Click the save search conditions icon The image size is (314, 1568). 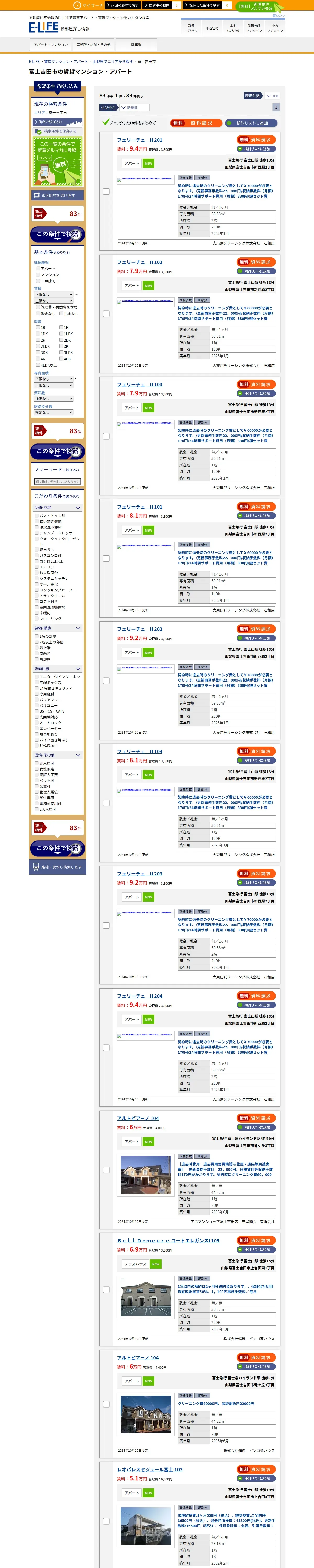(x=39, y=131)
